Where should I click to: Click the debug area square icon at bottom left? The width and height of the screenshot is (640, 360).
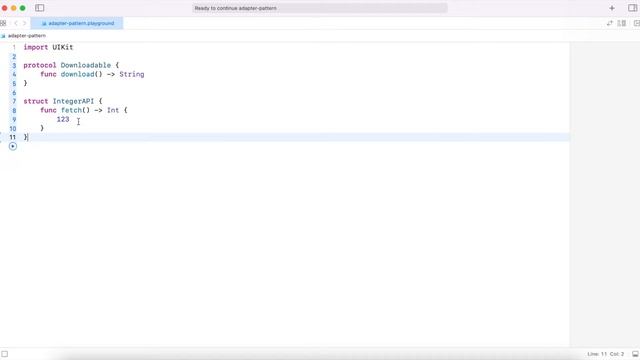tap(4, 354)
